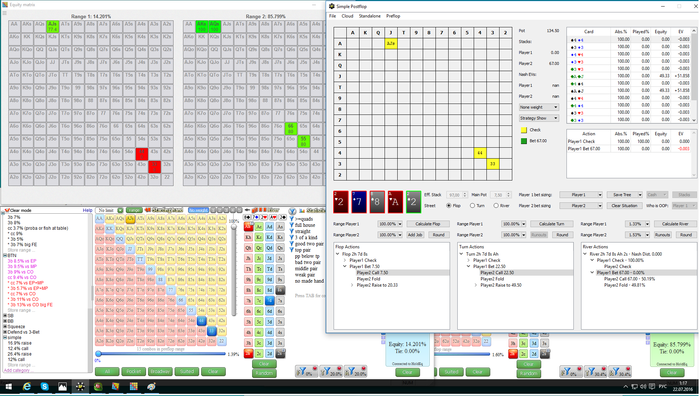700x396 pixels.
Task: Click the Clear Situation button
Action: pyautogui.click(x=624, y=206)
